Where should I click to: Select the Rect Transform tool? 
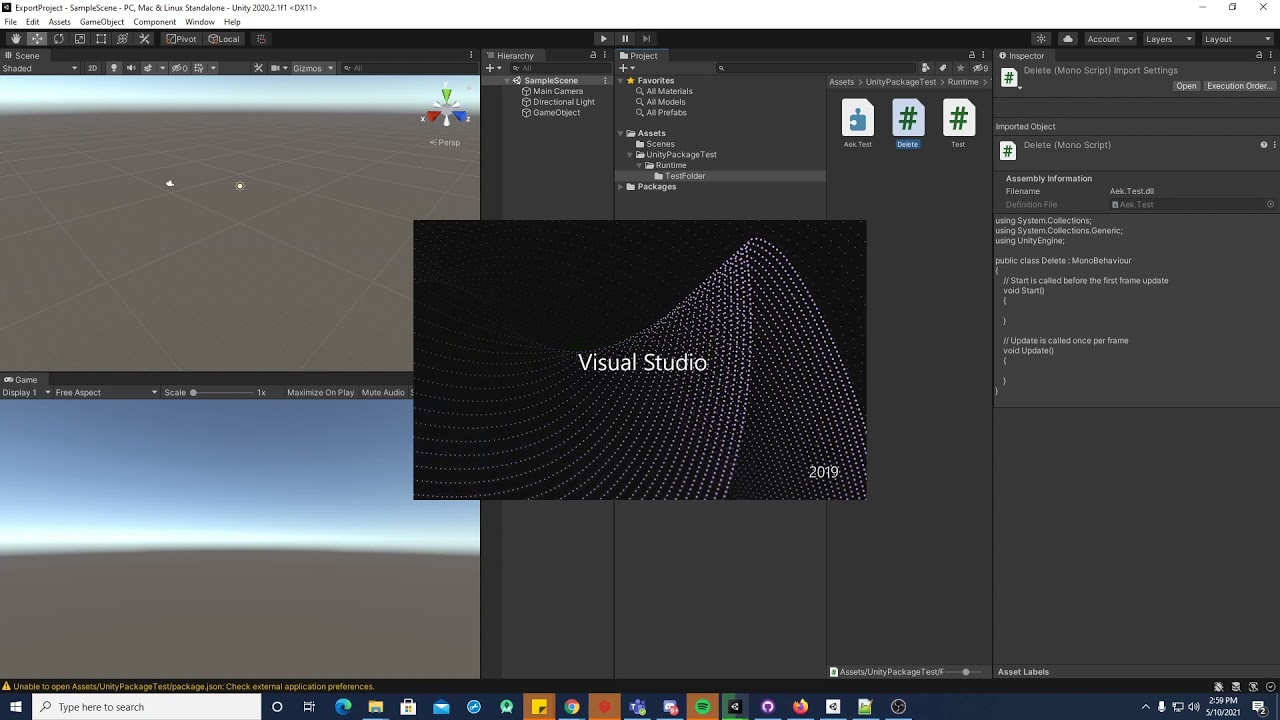[101, 39]
